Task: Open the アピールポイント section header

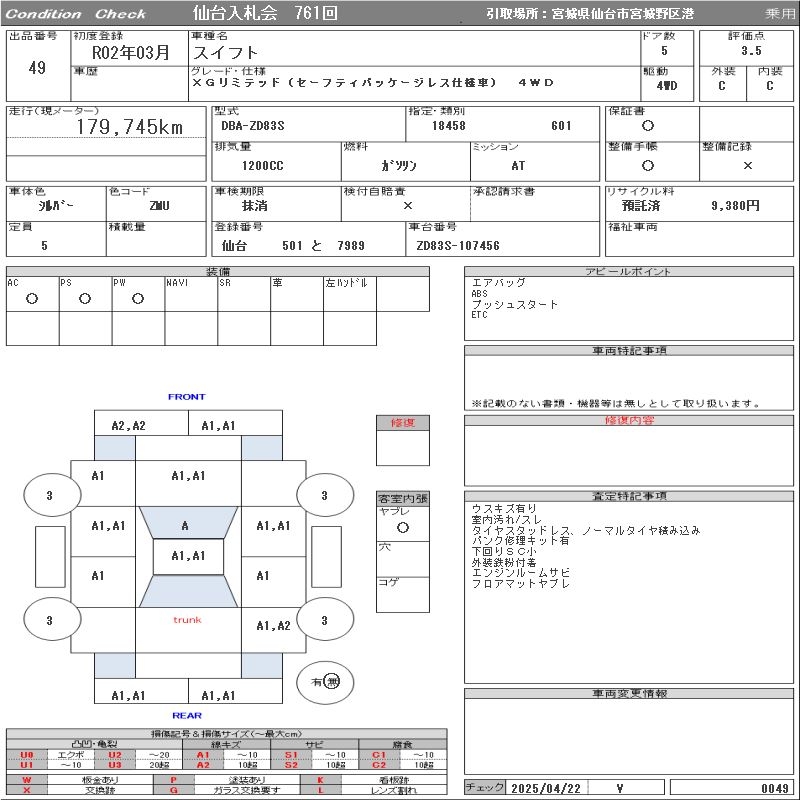Action: (x=629, y=272)
